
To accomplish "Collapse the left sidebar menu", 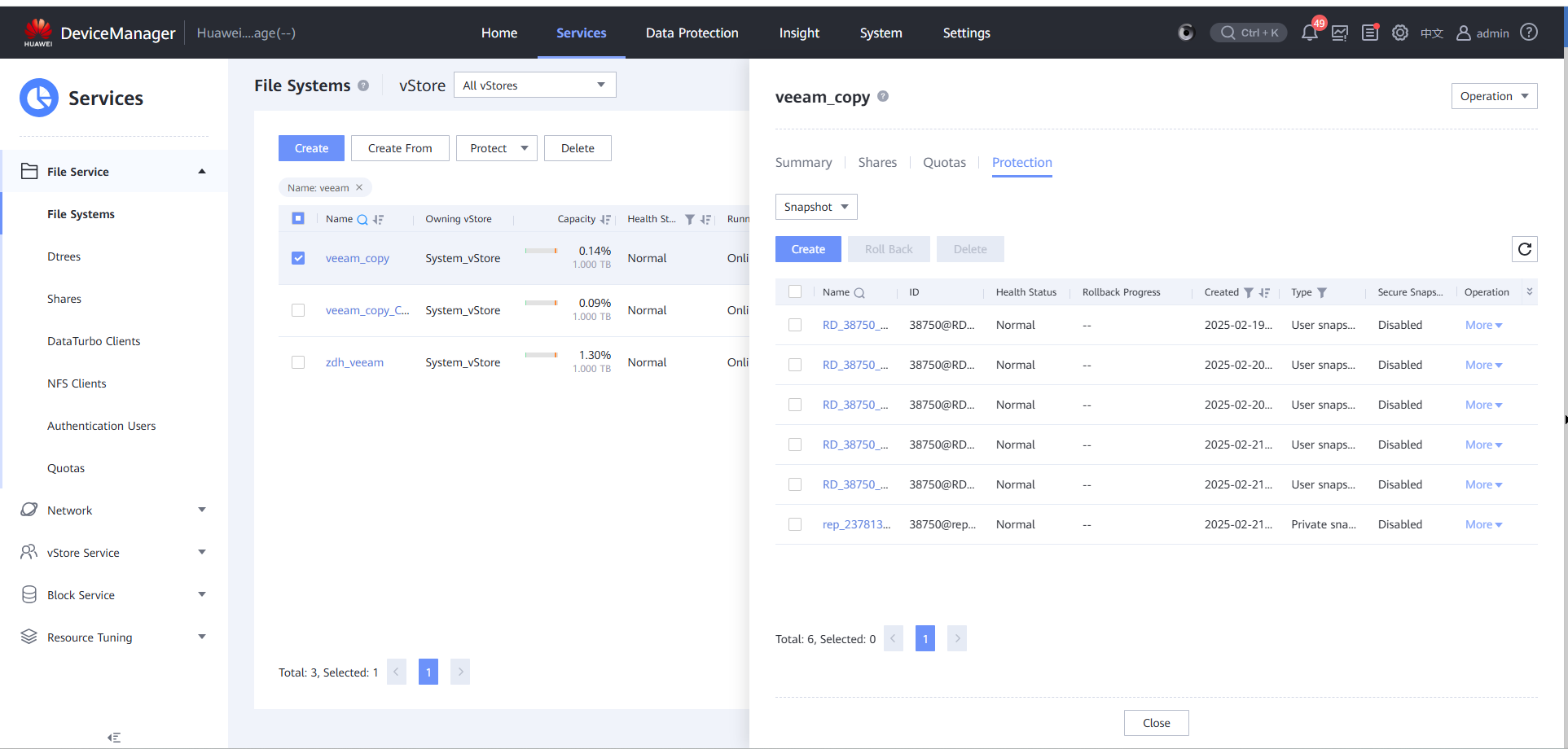I will click(114, 738).
